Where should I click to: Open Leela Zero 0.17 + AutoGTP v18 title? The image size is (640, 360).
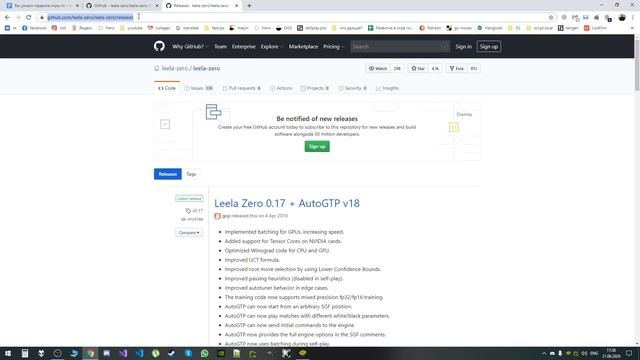coord(287,203)
